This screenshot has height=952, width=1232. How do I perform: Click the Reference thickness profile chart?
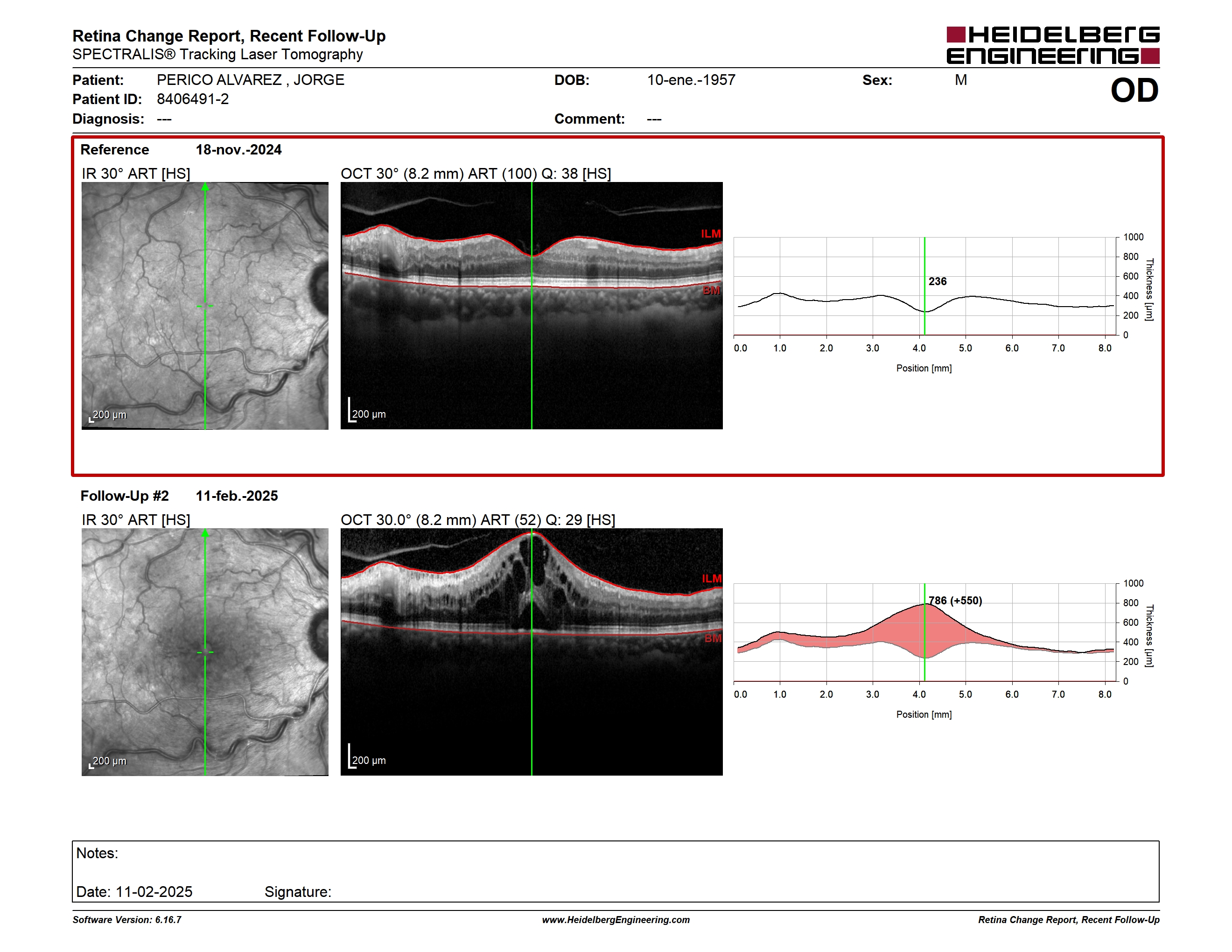(924, 287)
